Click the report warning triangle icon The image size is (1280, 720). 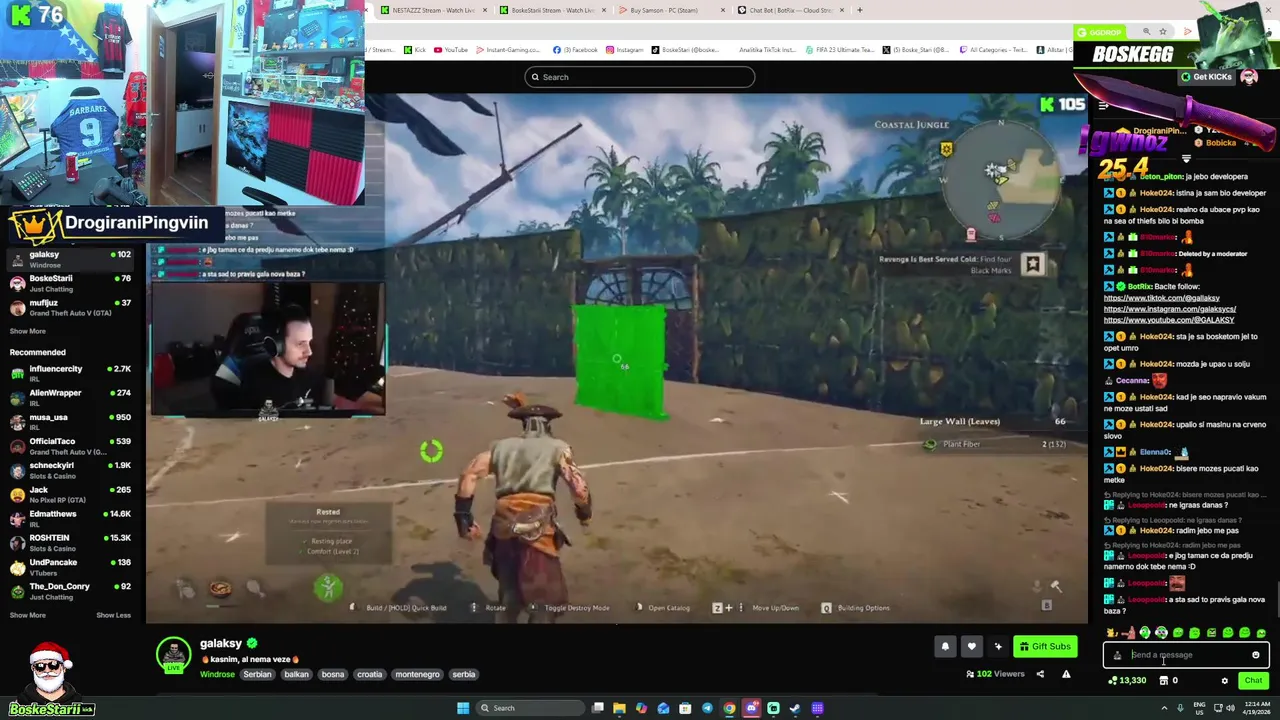click(1066, 674)
